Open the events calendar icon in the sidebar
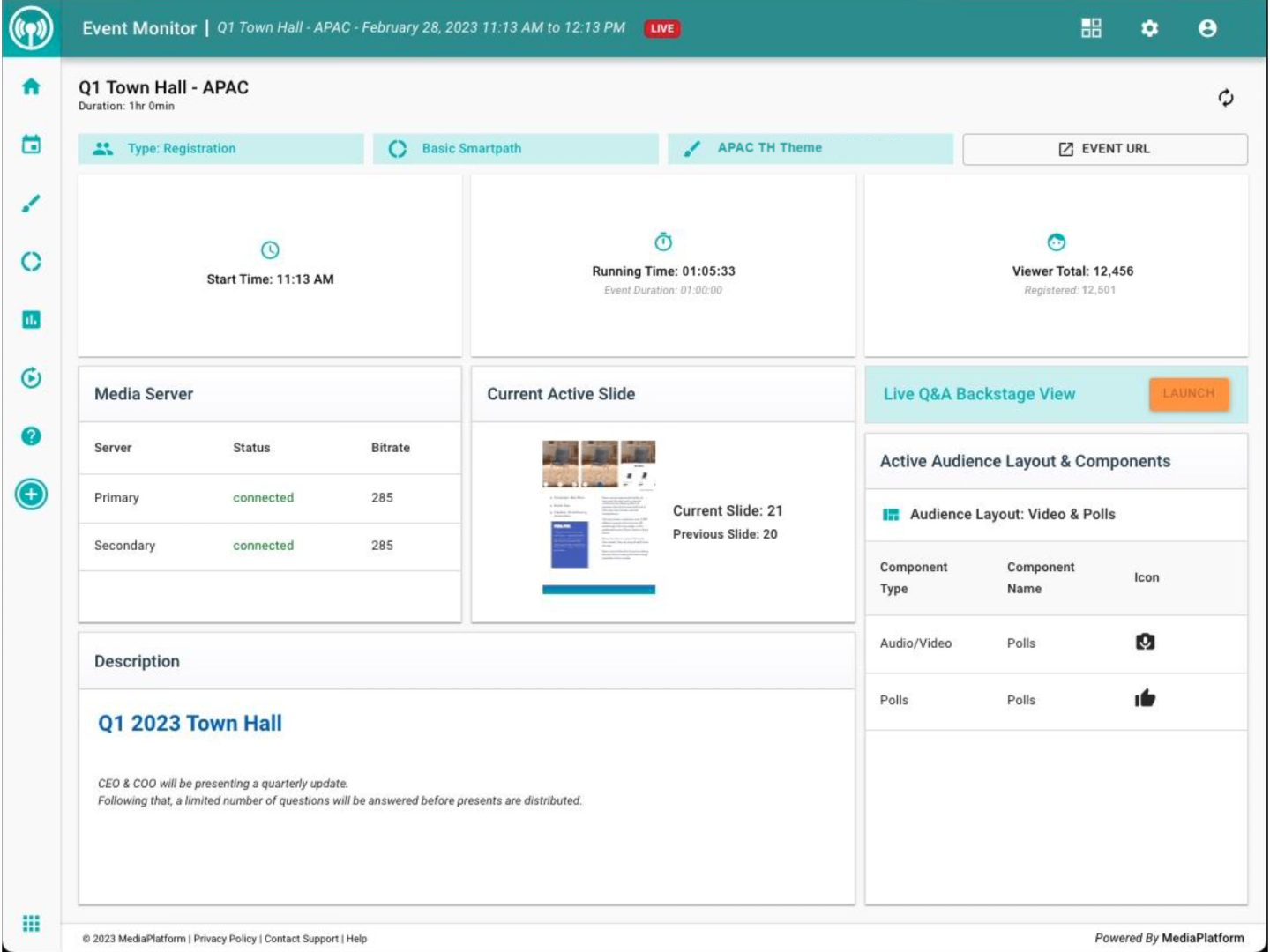 [32, 144]
